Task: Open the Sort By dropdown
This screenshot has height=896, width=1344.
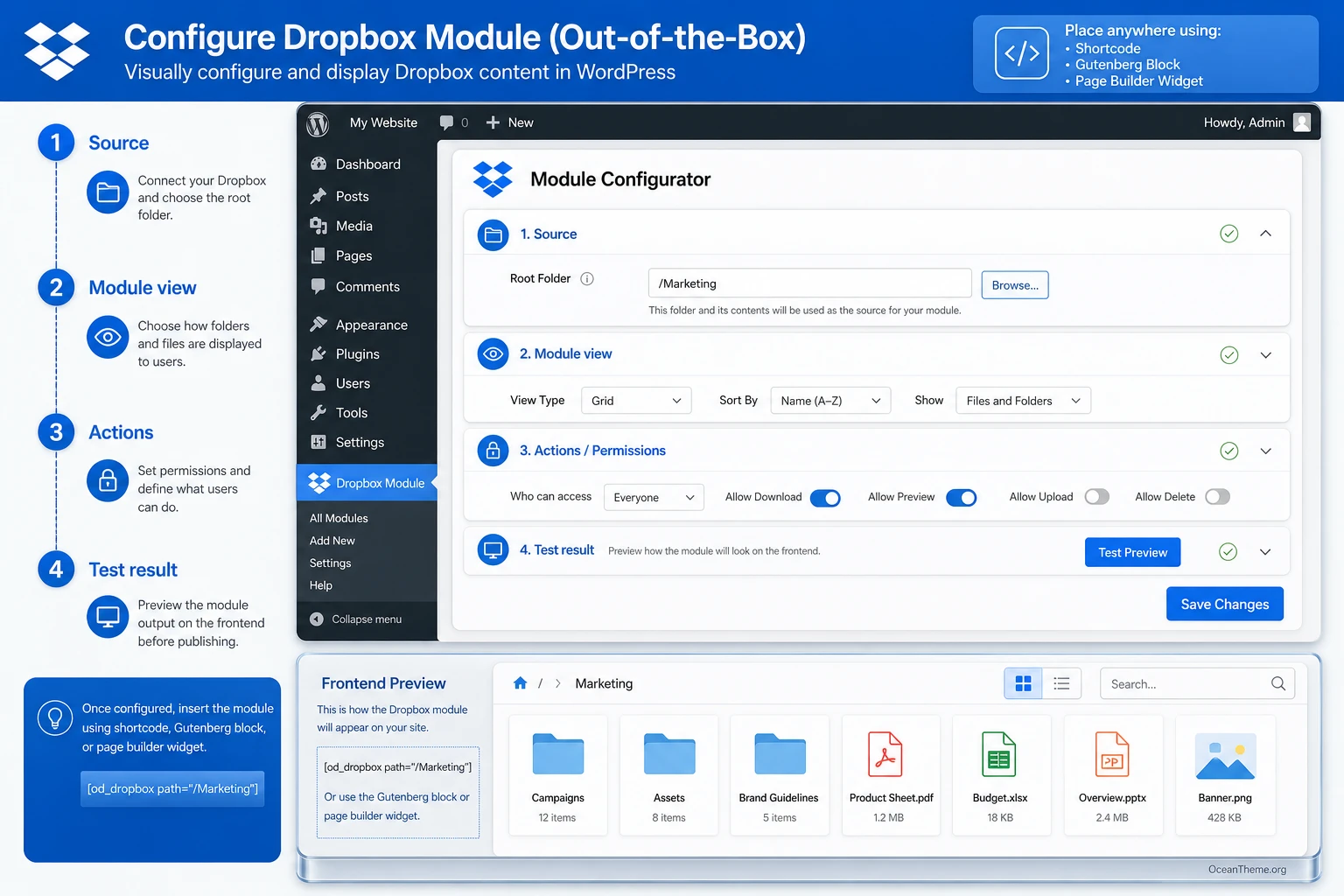Action: click(x=830, y=401)
